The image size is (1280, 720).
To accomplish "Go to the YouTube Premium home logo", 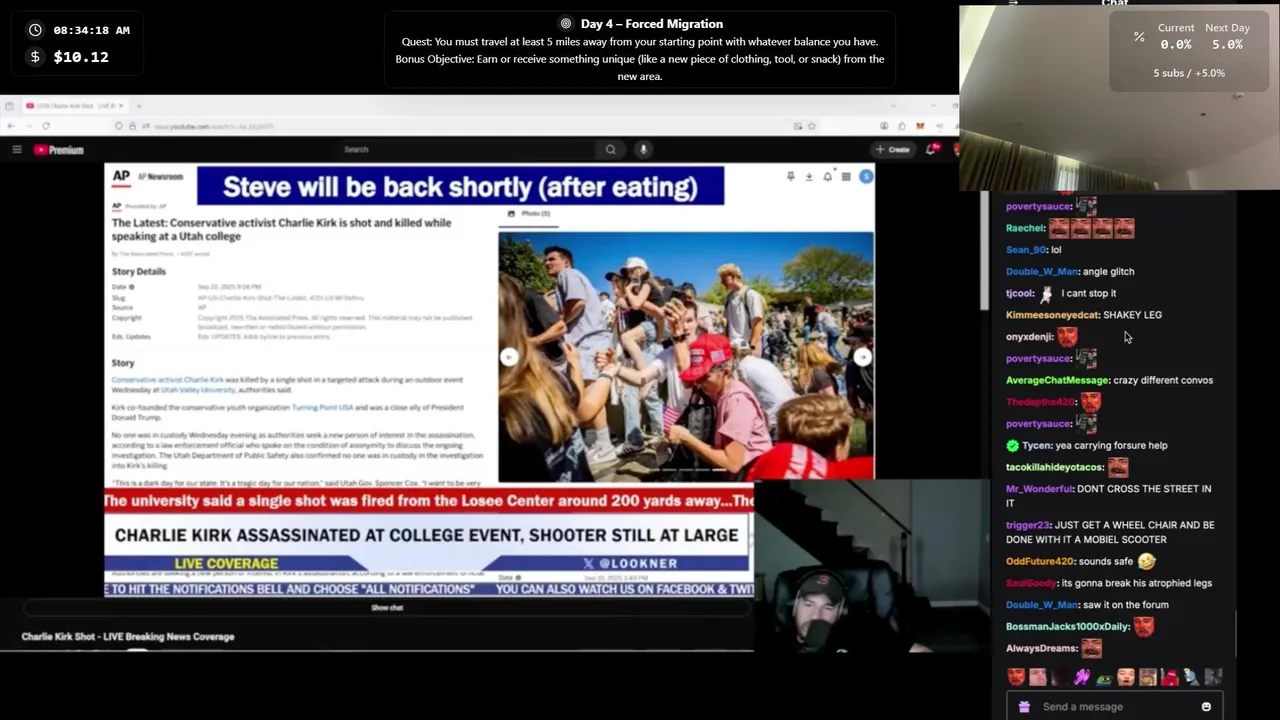I will coord(59,150).
